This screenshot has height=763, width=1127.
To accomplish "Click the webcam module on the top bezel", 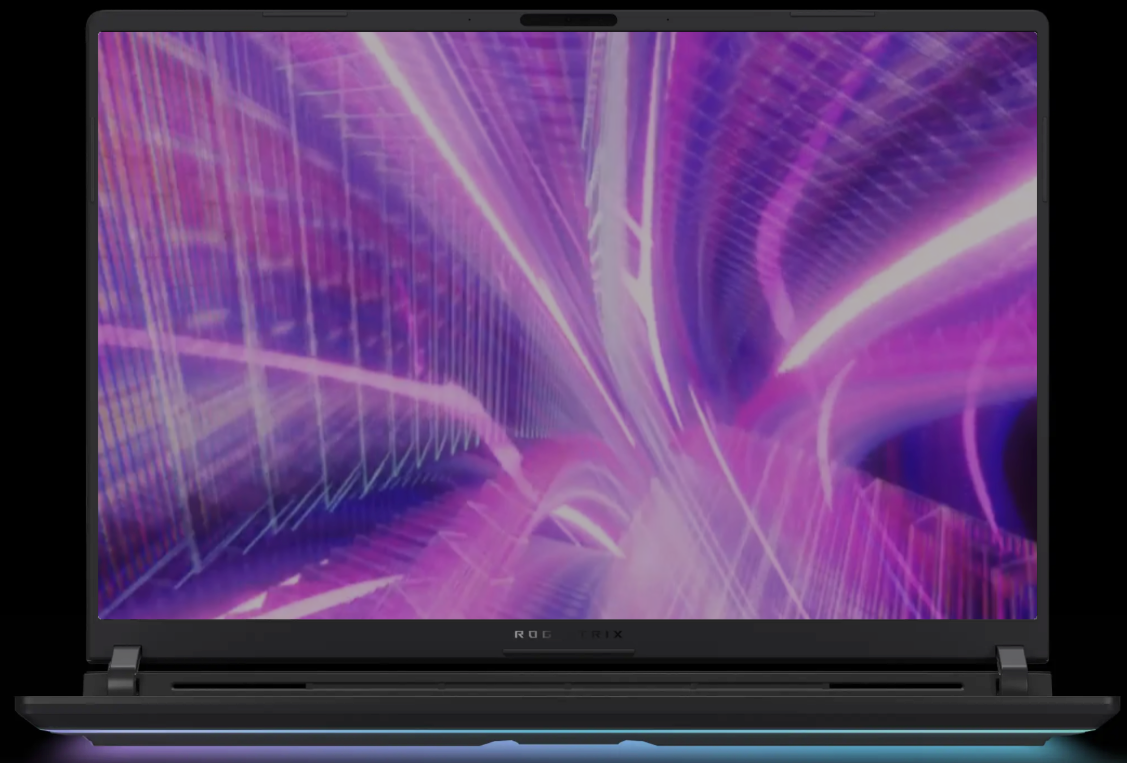I will pos(568,20).
